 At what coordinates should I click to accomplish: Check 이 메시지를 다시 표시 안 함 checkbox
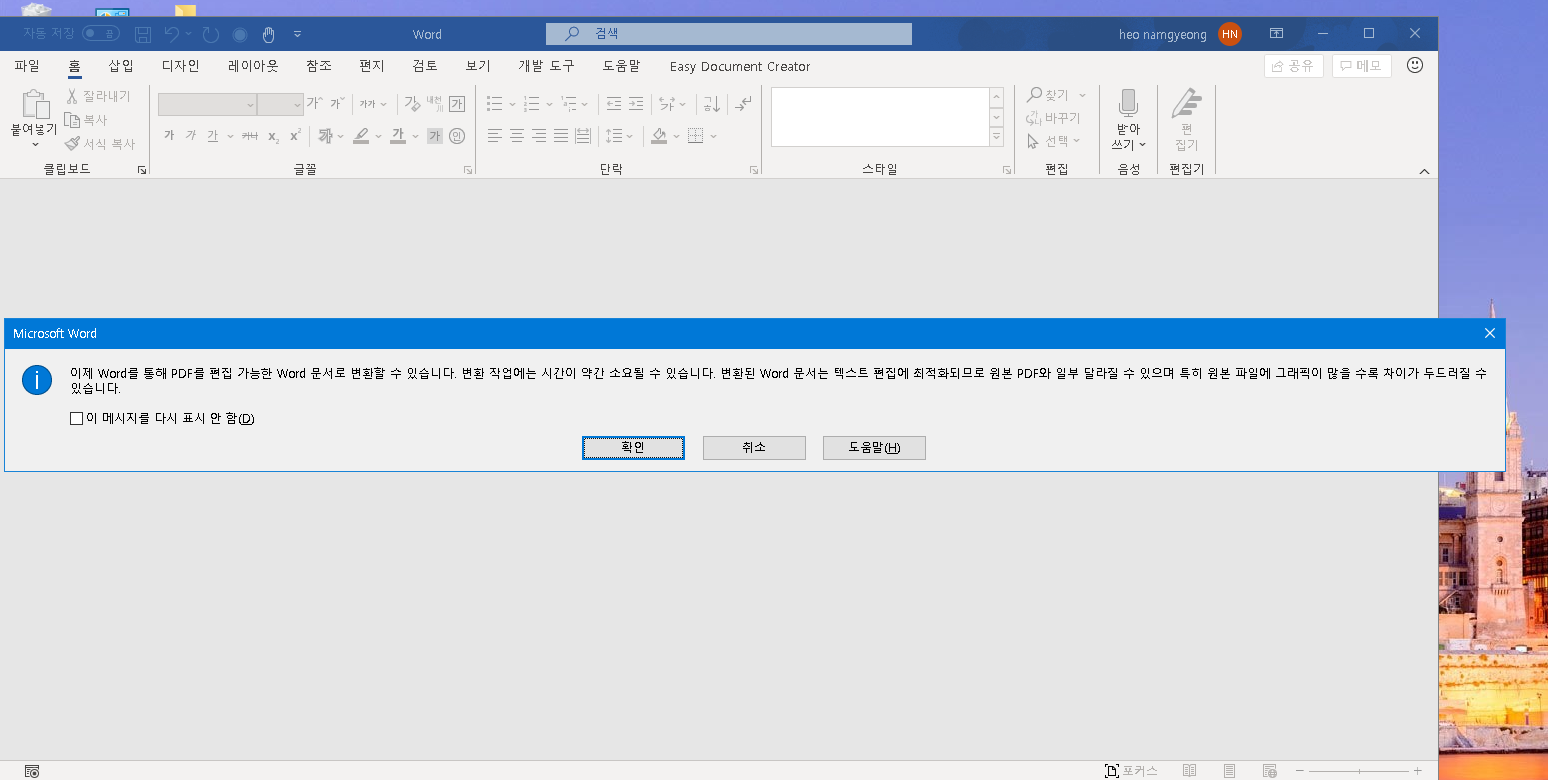click(x=76, y=418)
